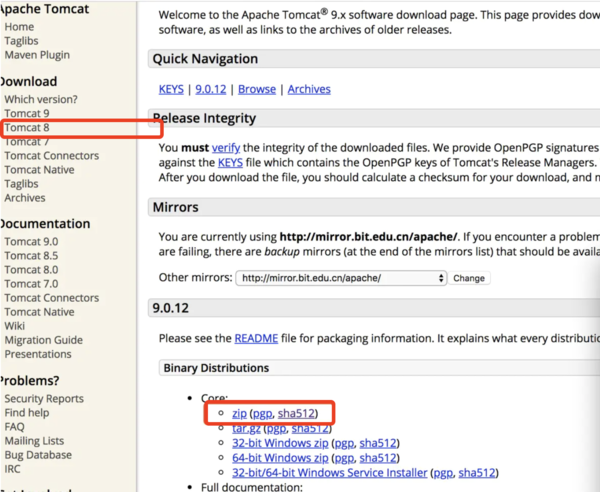
Task: Open Tomcat Connectors under Download section
Action: point(52,156)
